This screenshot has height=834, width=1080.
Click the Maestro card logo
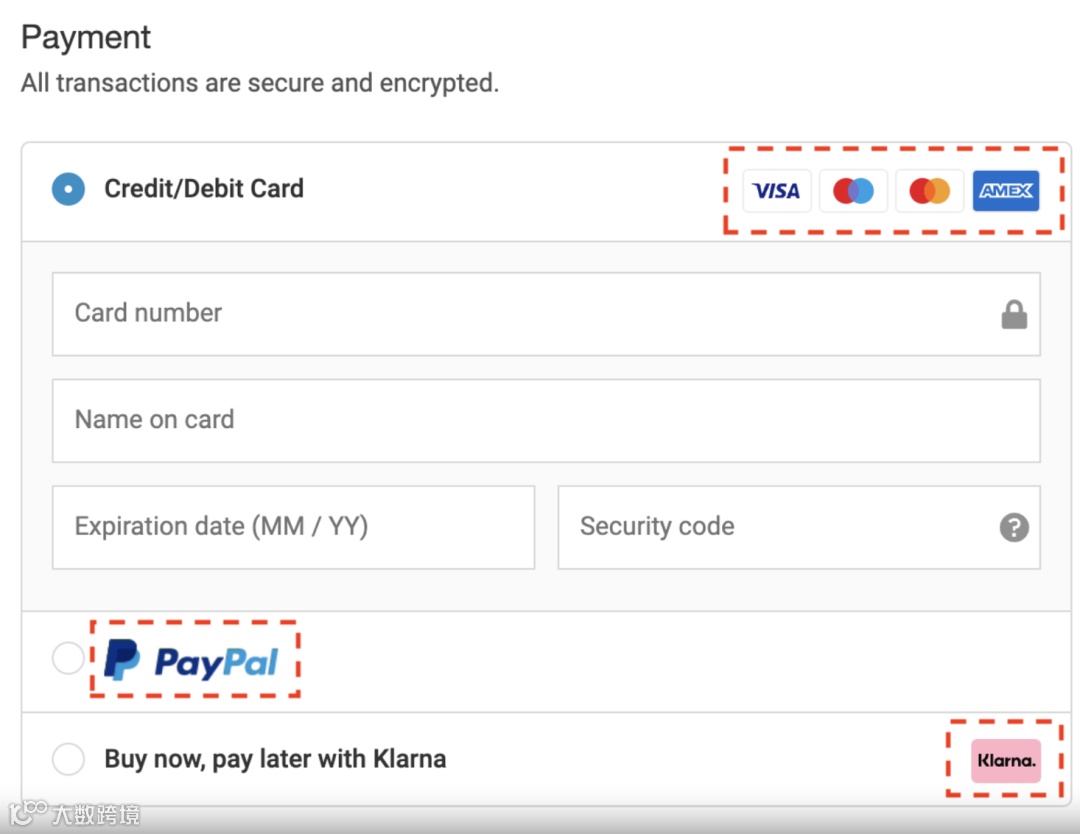tap(853, 191)
